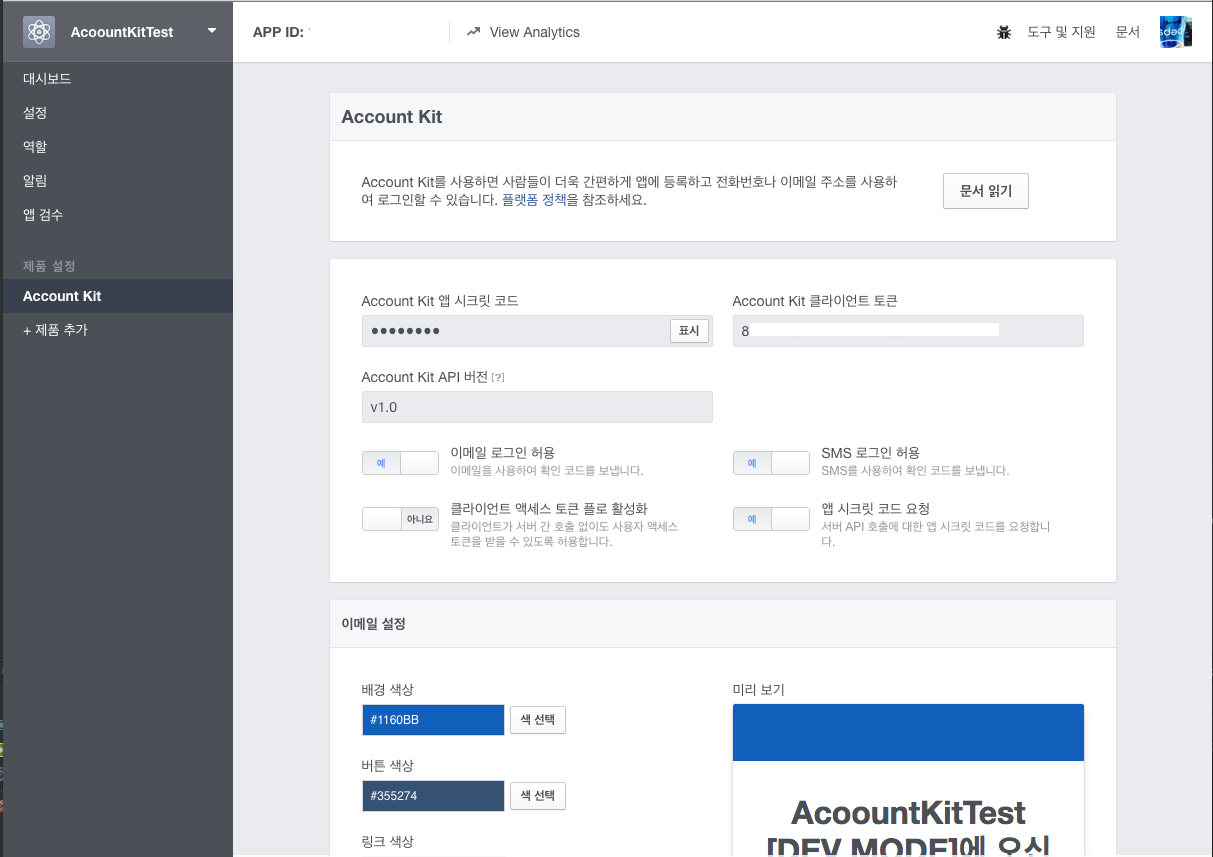Viewport: 1213px width, 857px height.
Task: Click + 제품 추가 in the sidebar
Action: click(55, 329)
